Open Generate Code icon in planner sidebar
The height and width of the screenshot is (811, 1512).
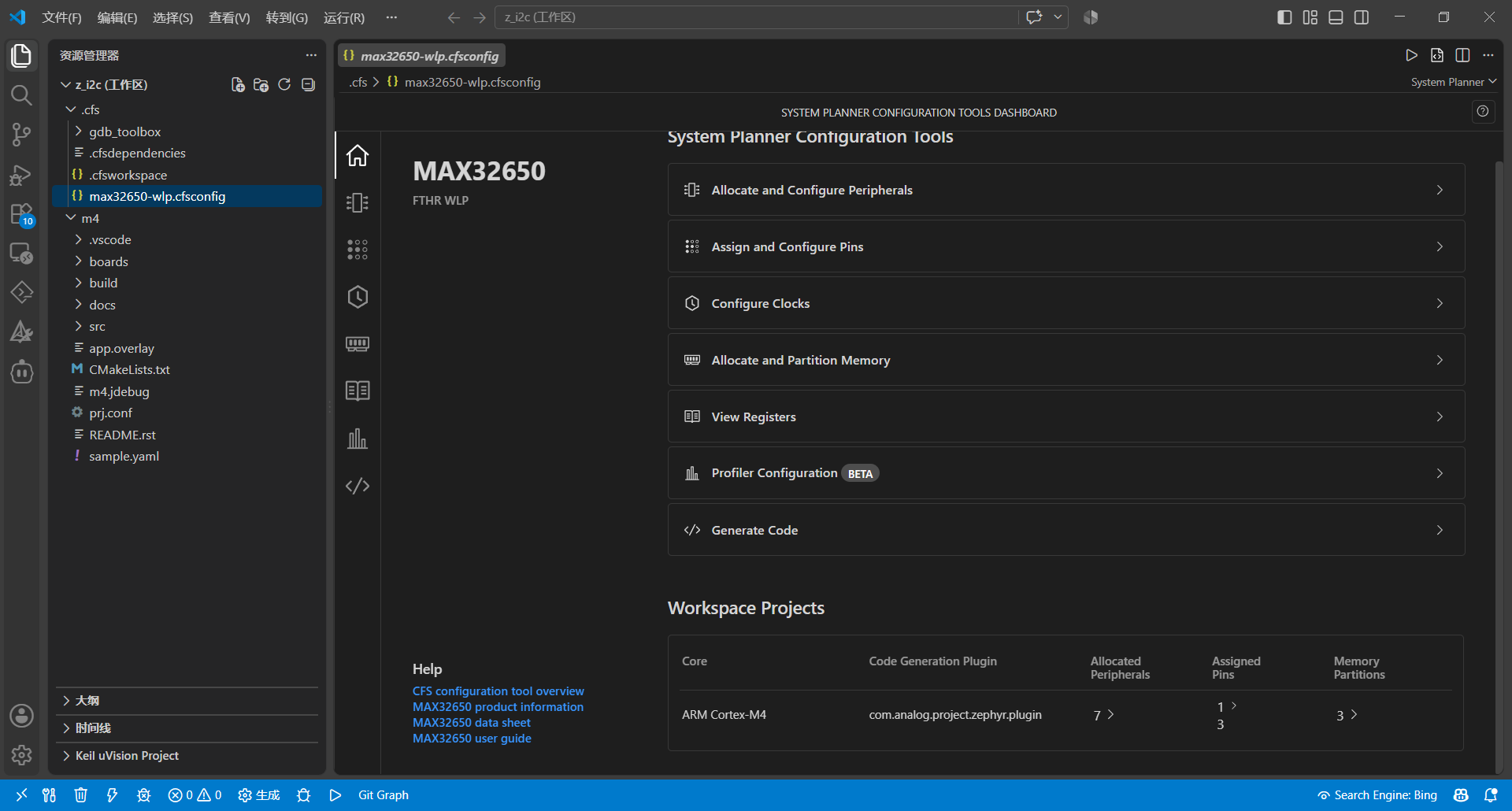point(358,486)
